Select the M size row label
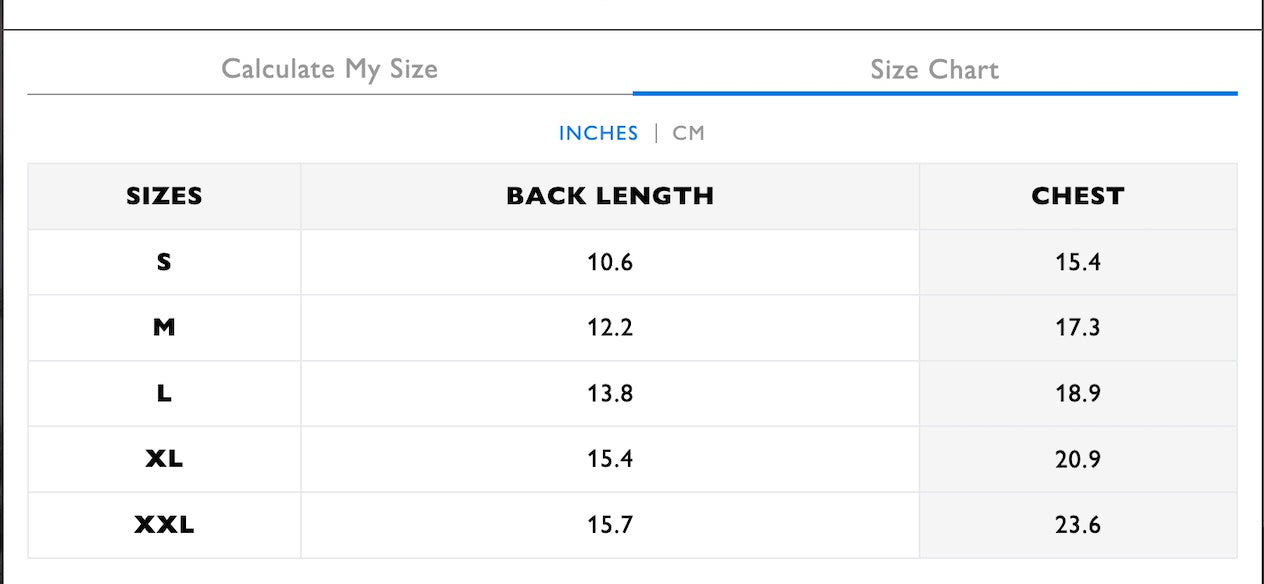The width and height of the screenshot is (1264, 584). (164, 327)
